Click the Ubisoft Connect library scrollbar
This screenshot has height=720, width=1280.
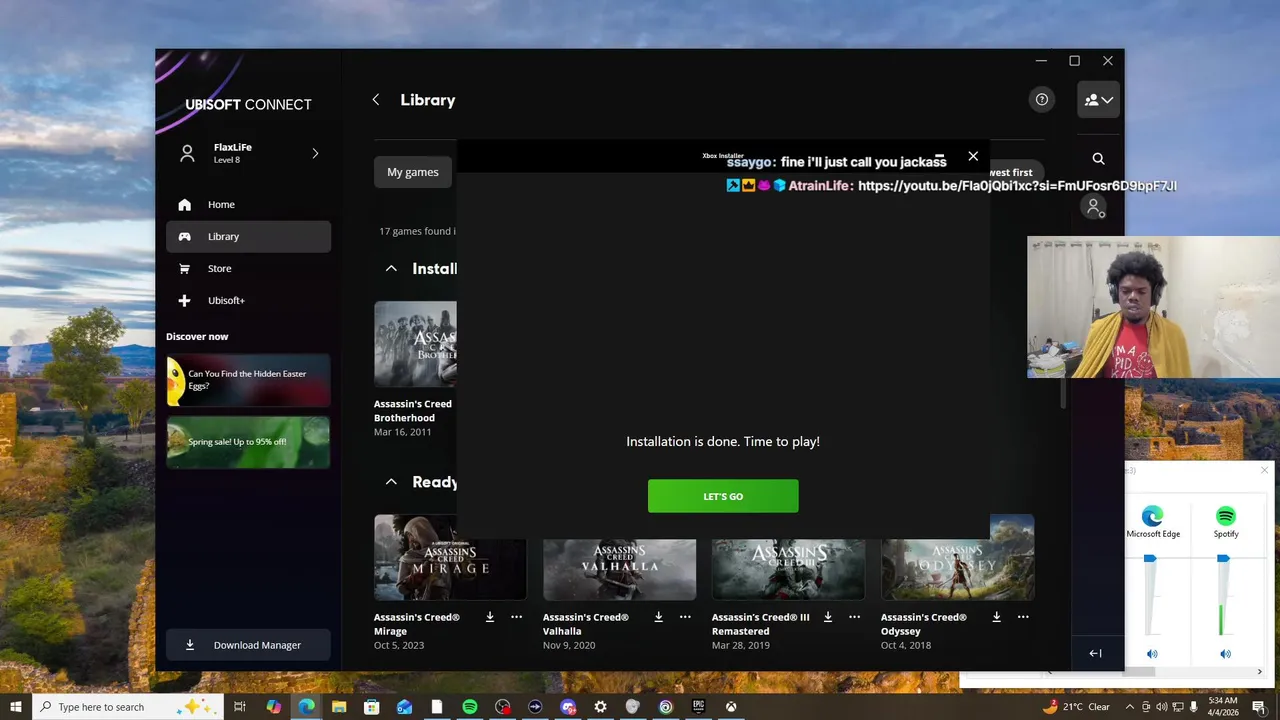click(1064, 395)
